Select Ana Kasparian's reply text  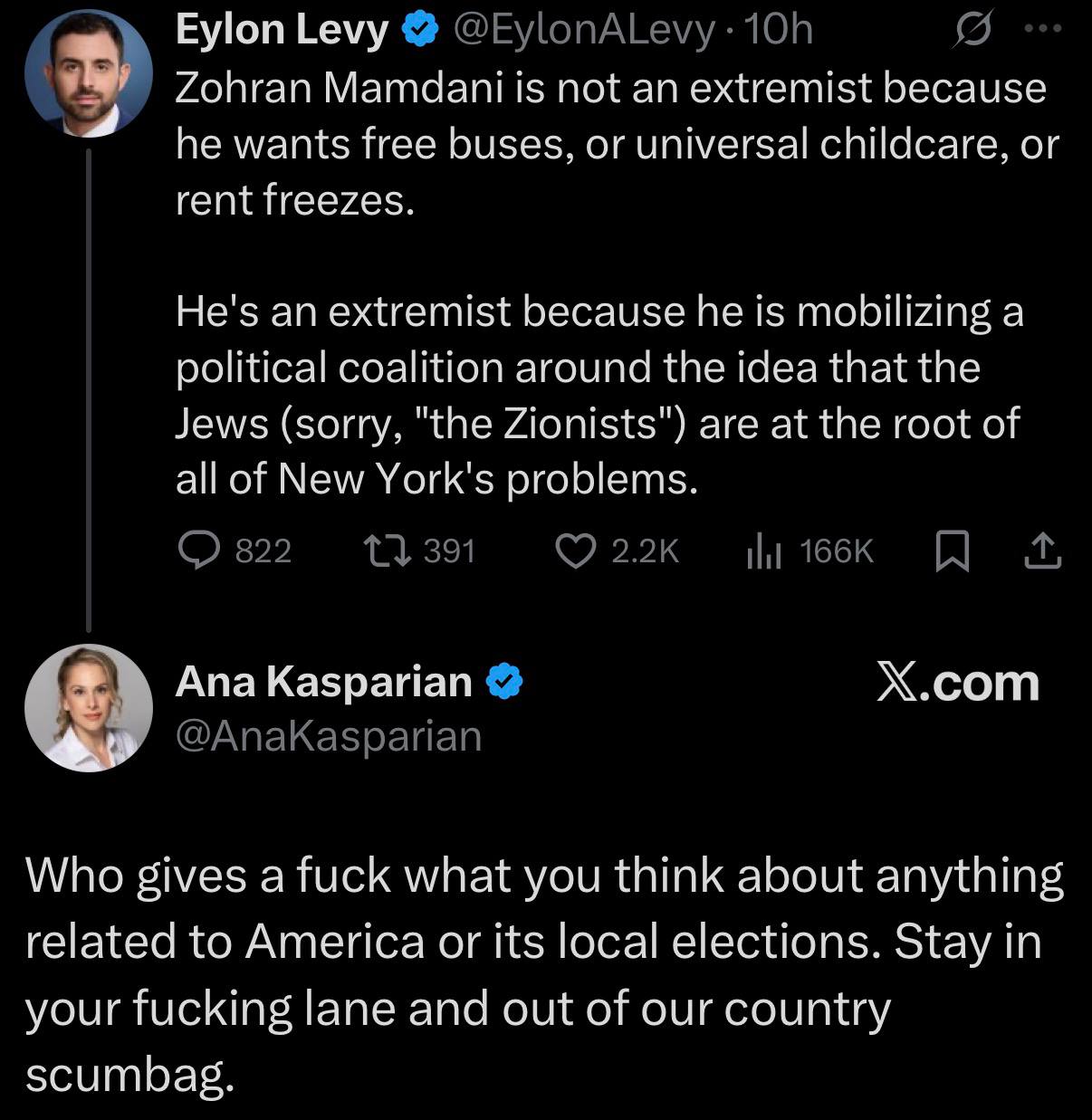(543, 974)
